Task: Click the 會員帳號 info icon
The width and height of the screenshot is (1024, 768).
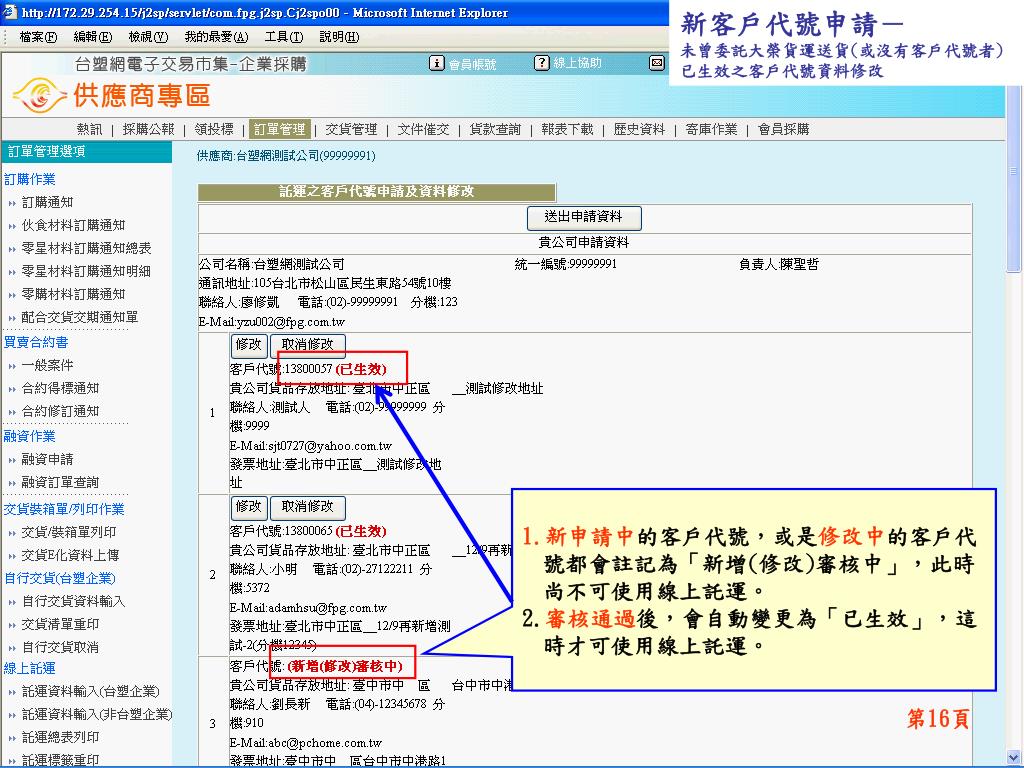Action: tap(436, 63)
